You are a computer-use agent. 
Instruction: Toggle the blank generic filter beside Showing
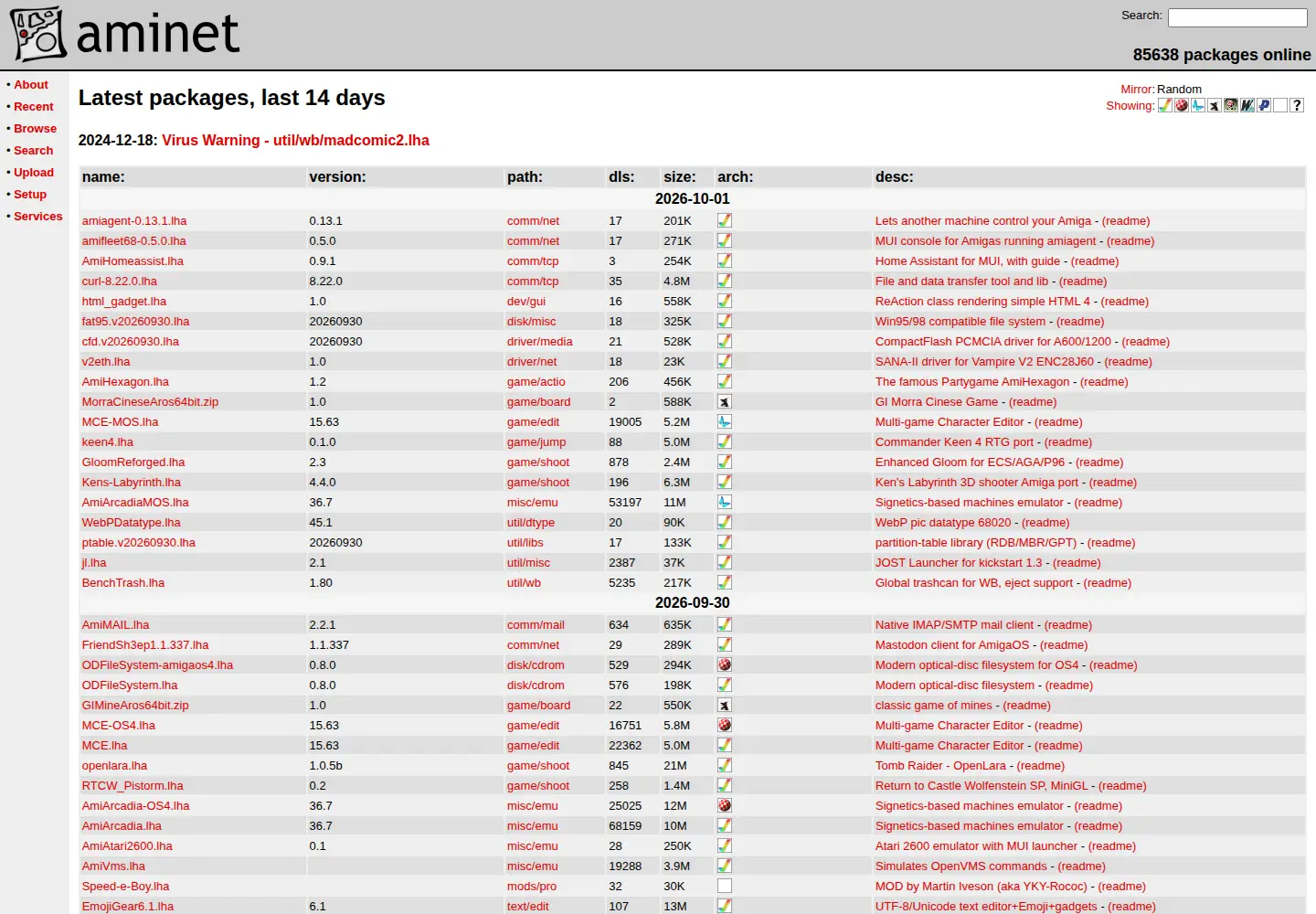pyautogui.click(x=1280, y=105)
